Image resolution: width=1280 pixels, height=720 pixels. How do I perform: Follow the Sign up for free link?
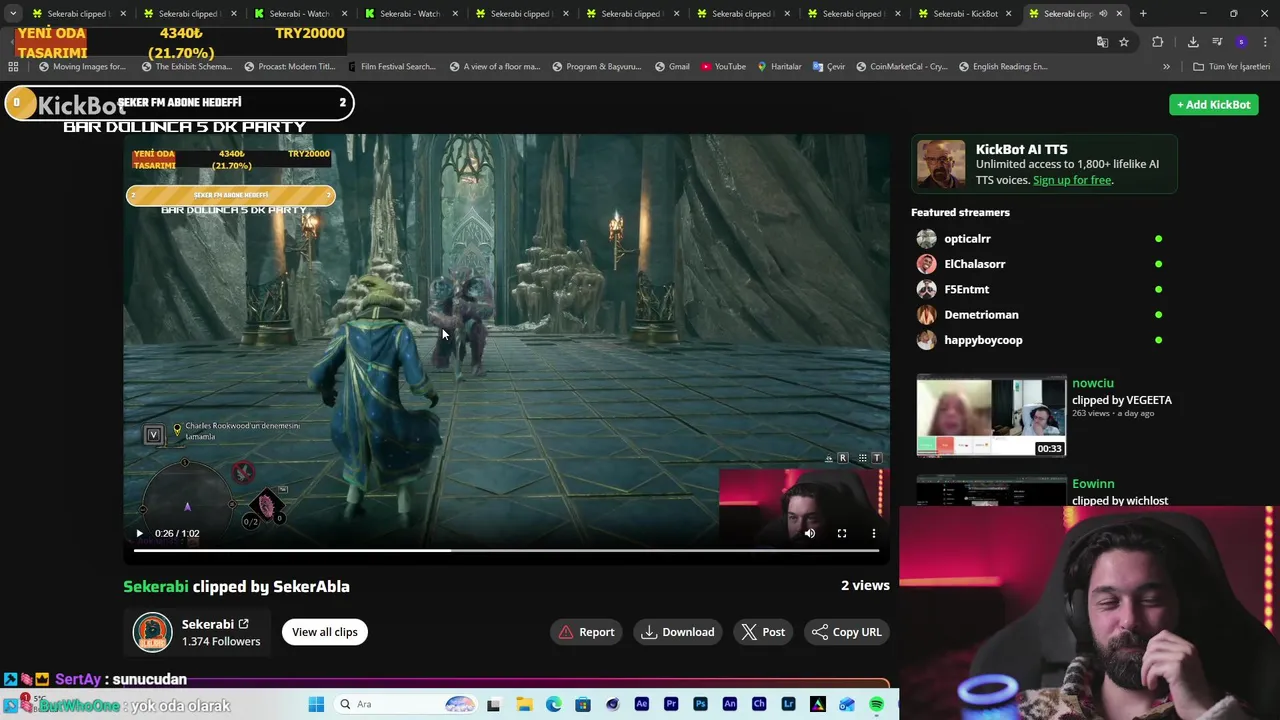(x=1072, y=180)
